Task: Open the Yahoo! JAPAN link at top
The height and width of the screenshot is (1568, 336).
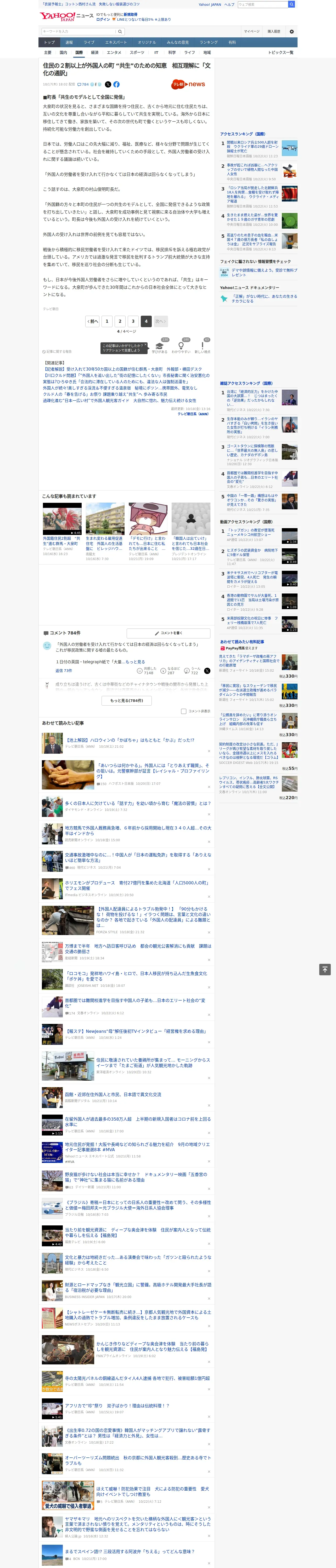Action: click(x=210, y=4)
